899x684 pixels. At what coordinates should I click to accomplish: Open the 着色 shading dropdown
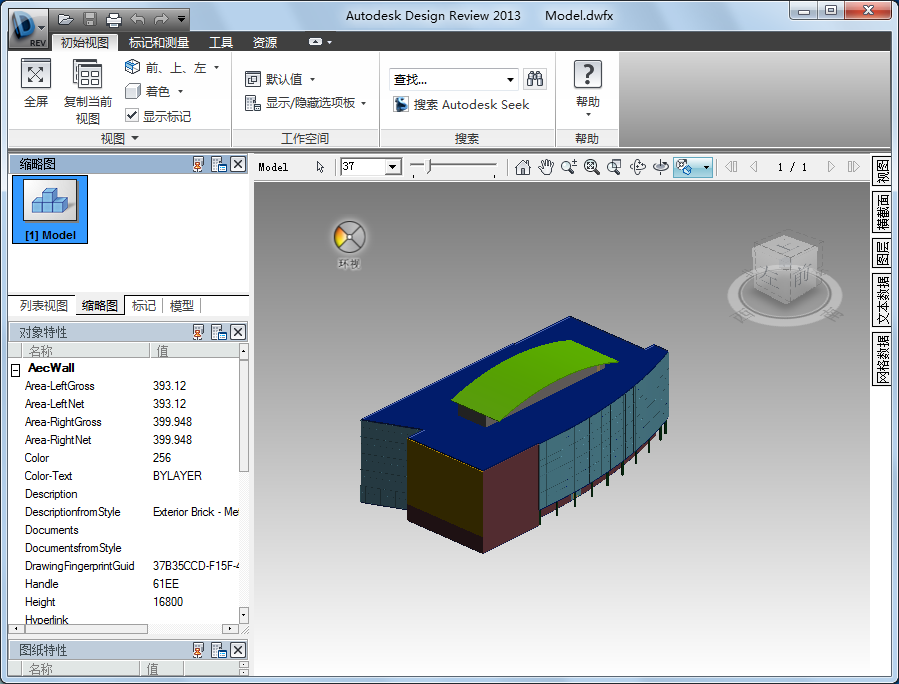point(180,91)
